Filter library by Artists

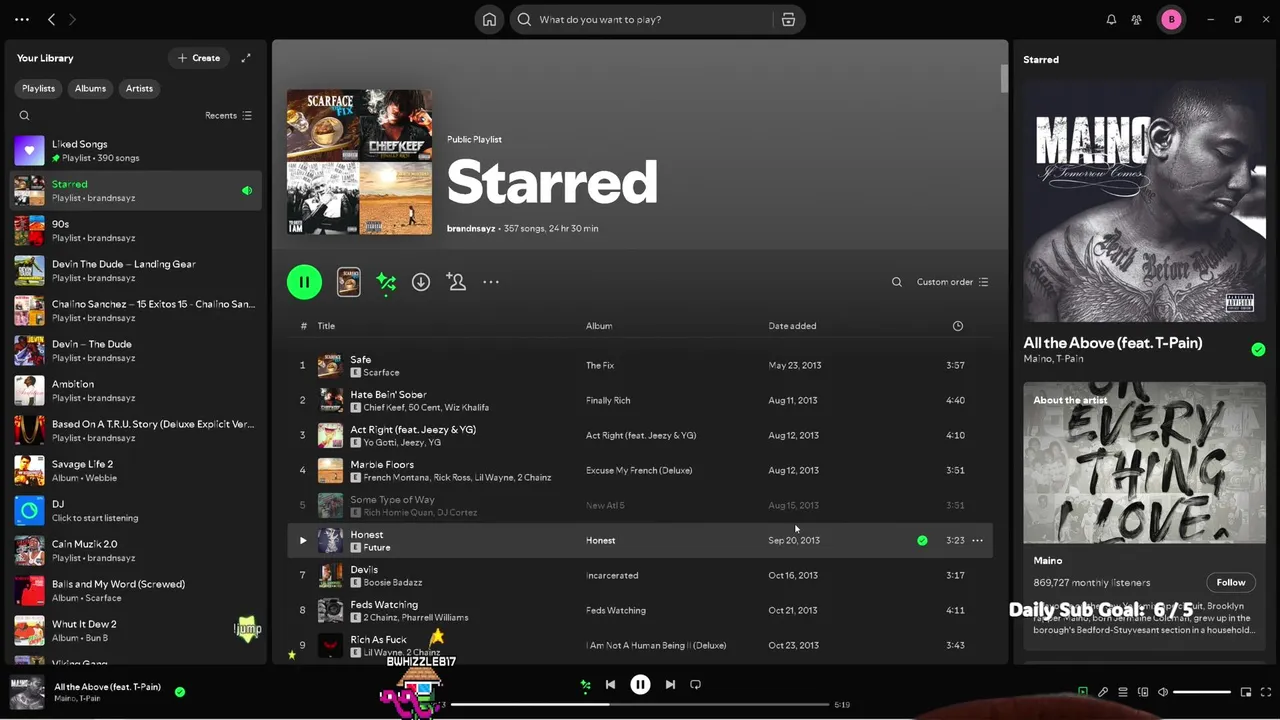pos(139,88)
